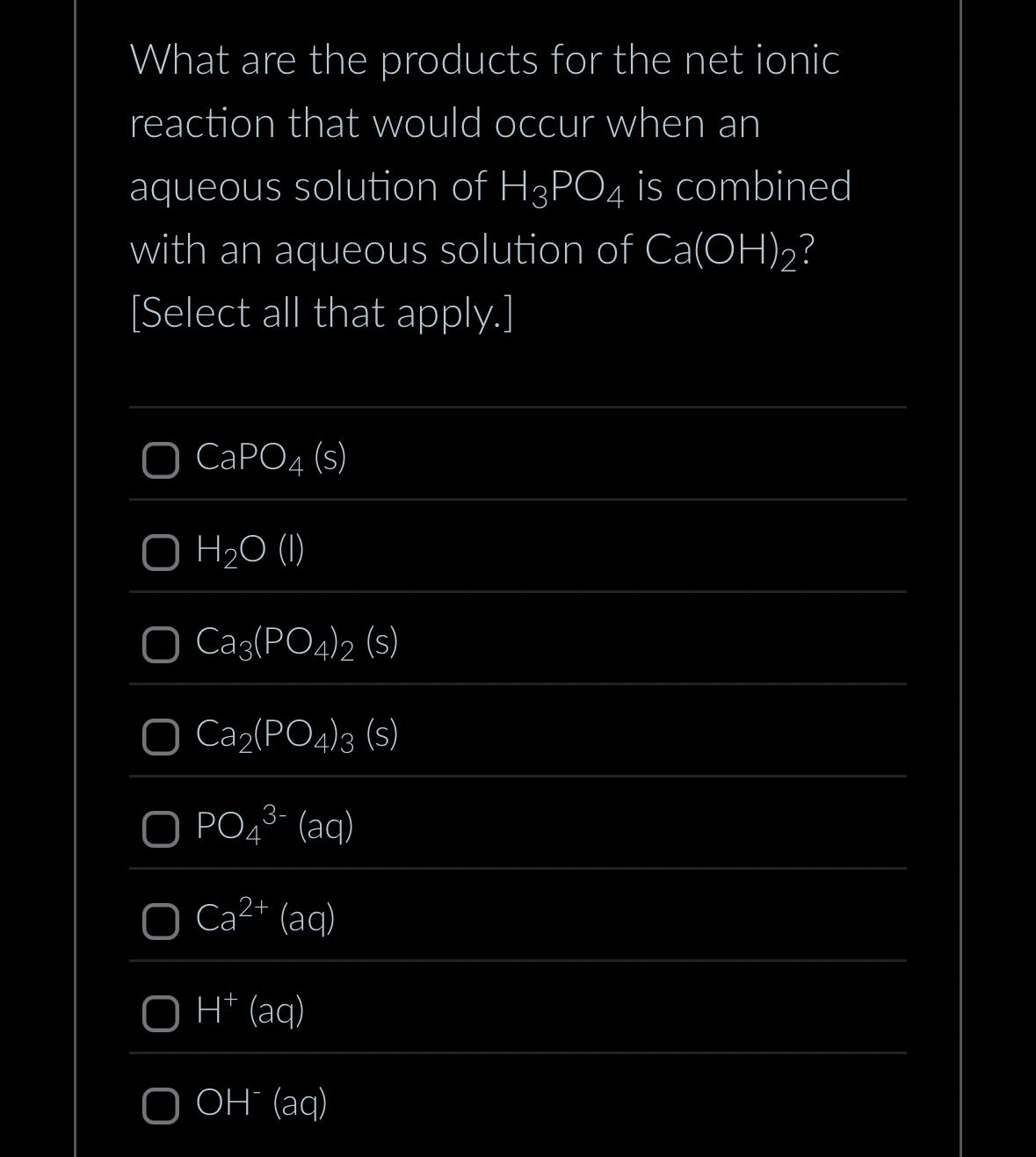Check the H2O (l) answer option

click(160, 552)
